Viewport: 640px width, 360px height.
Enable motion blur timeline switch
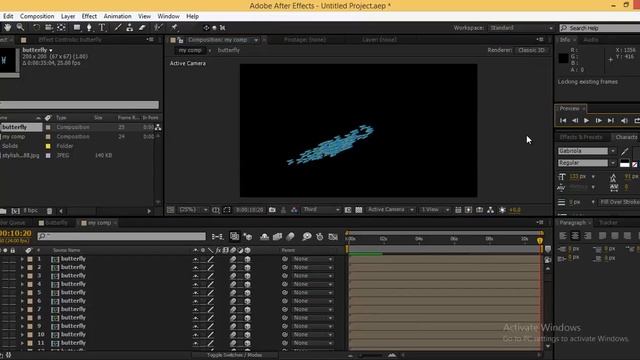290,237
